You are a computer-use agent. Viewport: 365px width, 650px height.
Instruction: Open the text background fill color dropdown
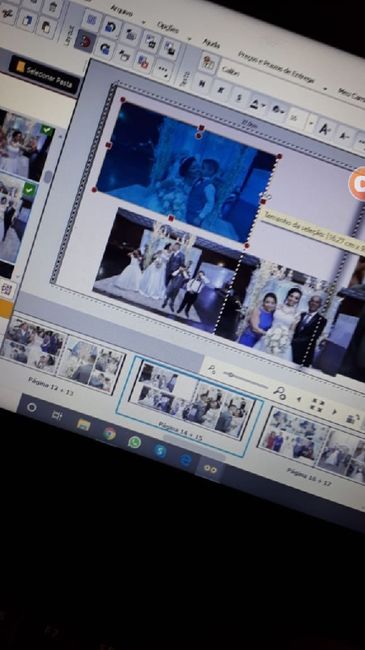point(277,110)
